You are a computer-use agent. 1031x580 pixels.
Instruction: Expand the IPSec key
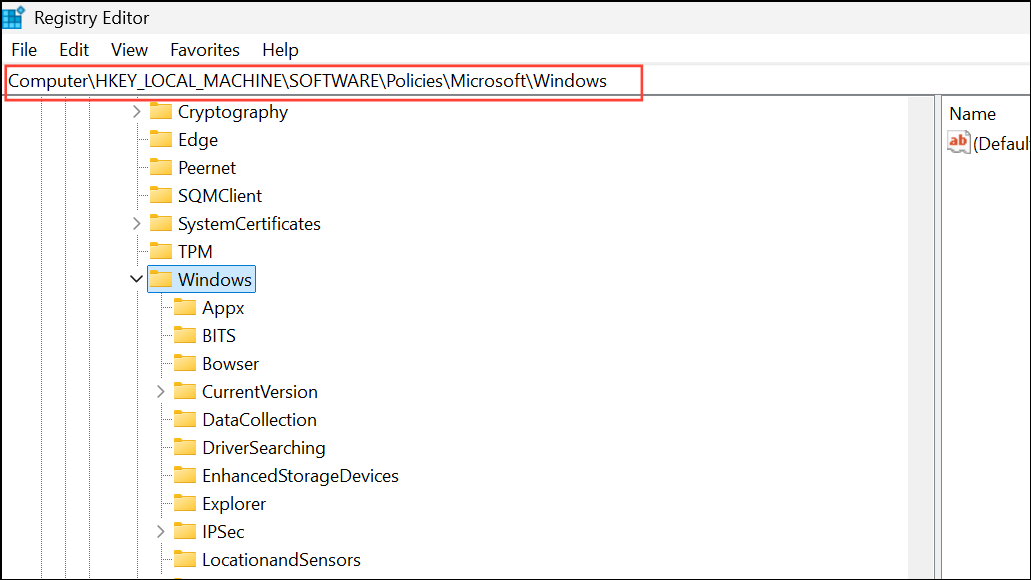click(x=161, y=532)
